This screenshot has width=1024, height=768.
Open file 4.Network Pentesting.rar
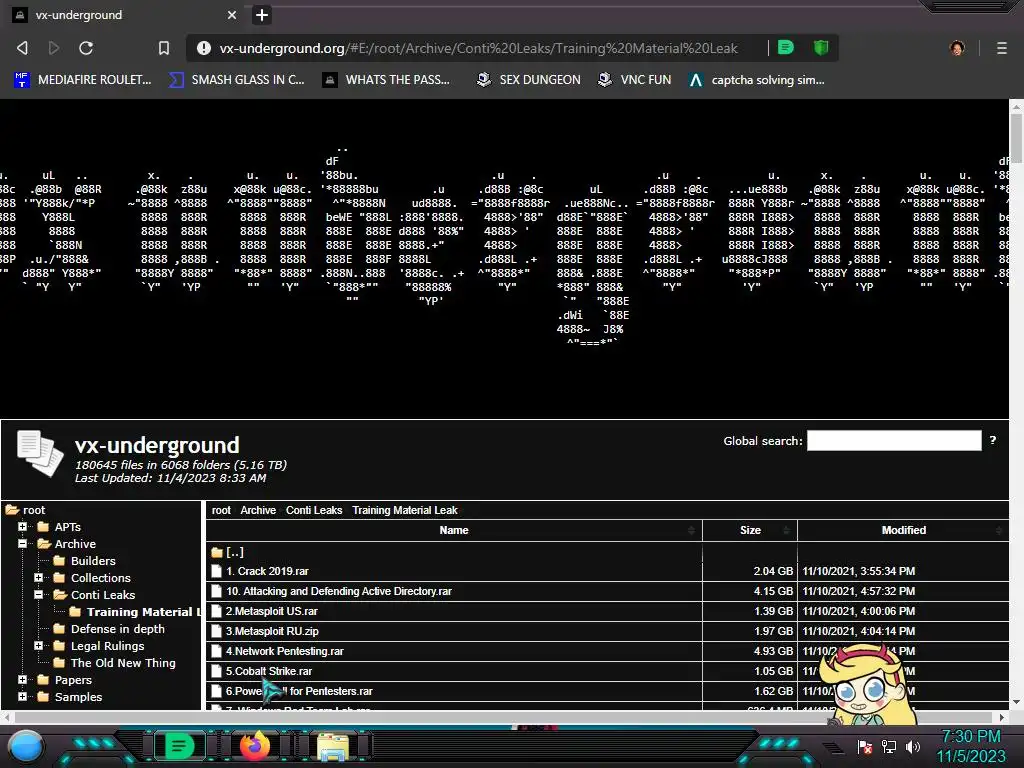(x=285, y=651)
